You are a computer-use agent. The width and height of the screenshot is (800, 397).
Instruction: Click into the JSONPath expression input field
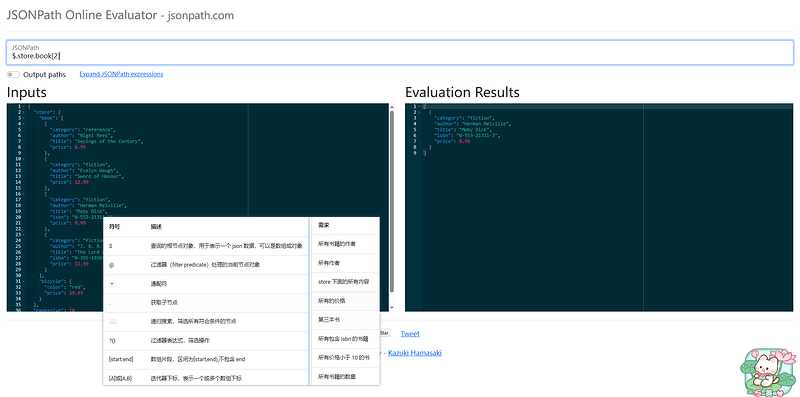[x=399, y=53]
